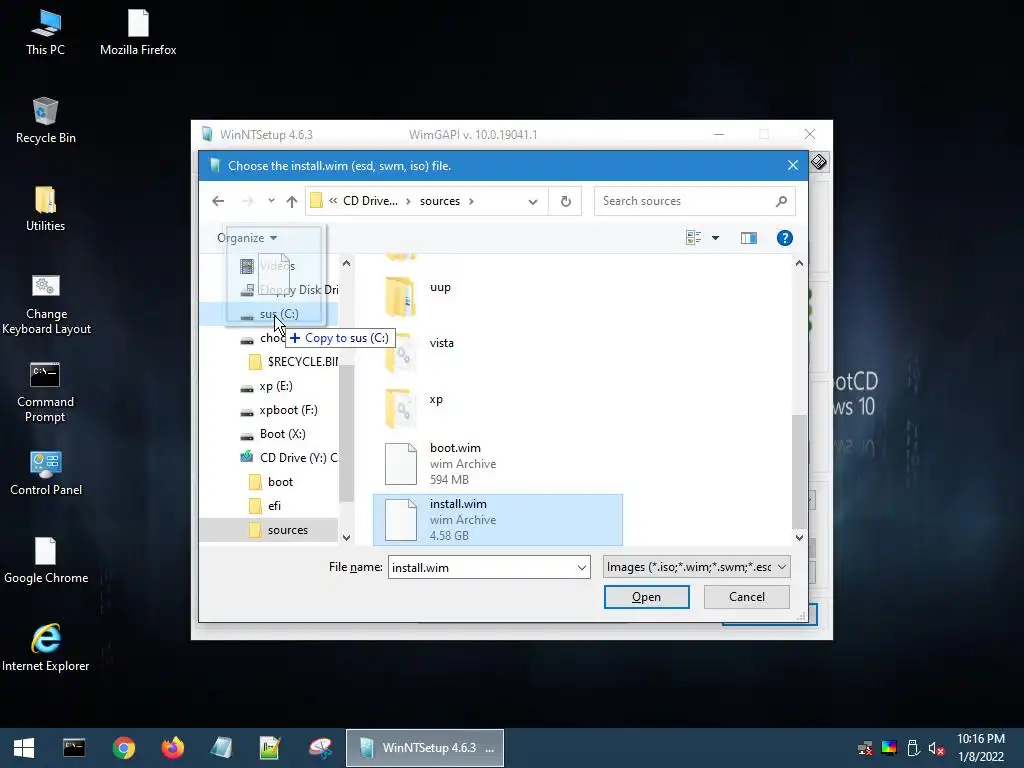Click the network tray icon
The width and height of the screenshot is (1024, 768).
click(865, 748)
